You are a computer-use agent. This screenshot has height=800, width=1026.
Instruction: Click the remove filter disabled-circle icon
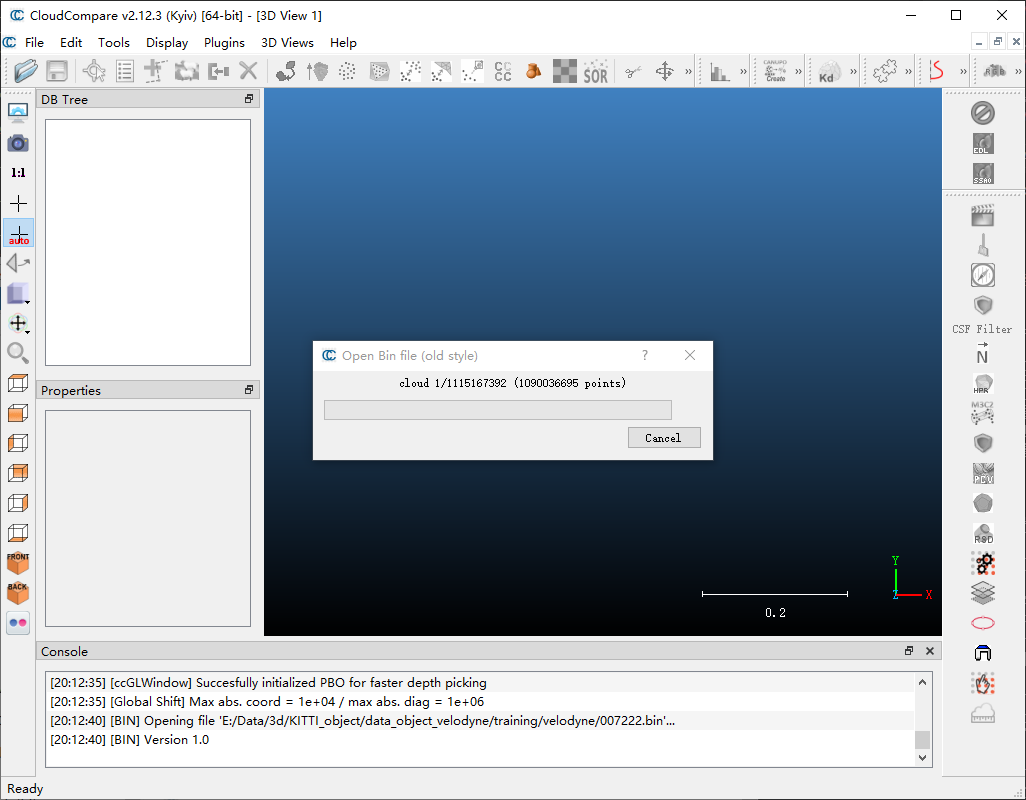pos(983,113)
